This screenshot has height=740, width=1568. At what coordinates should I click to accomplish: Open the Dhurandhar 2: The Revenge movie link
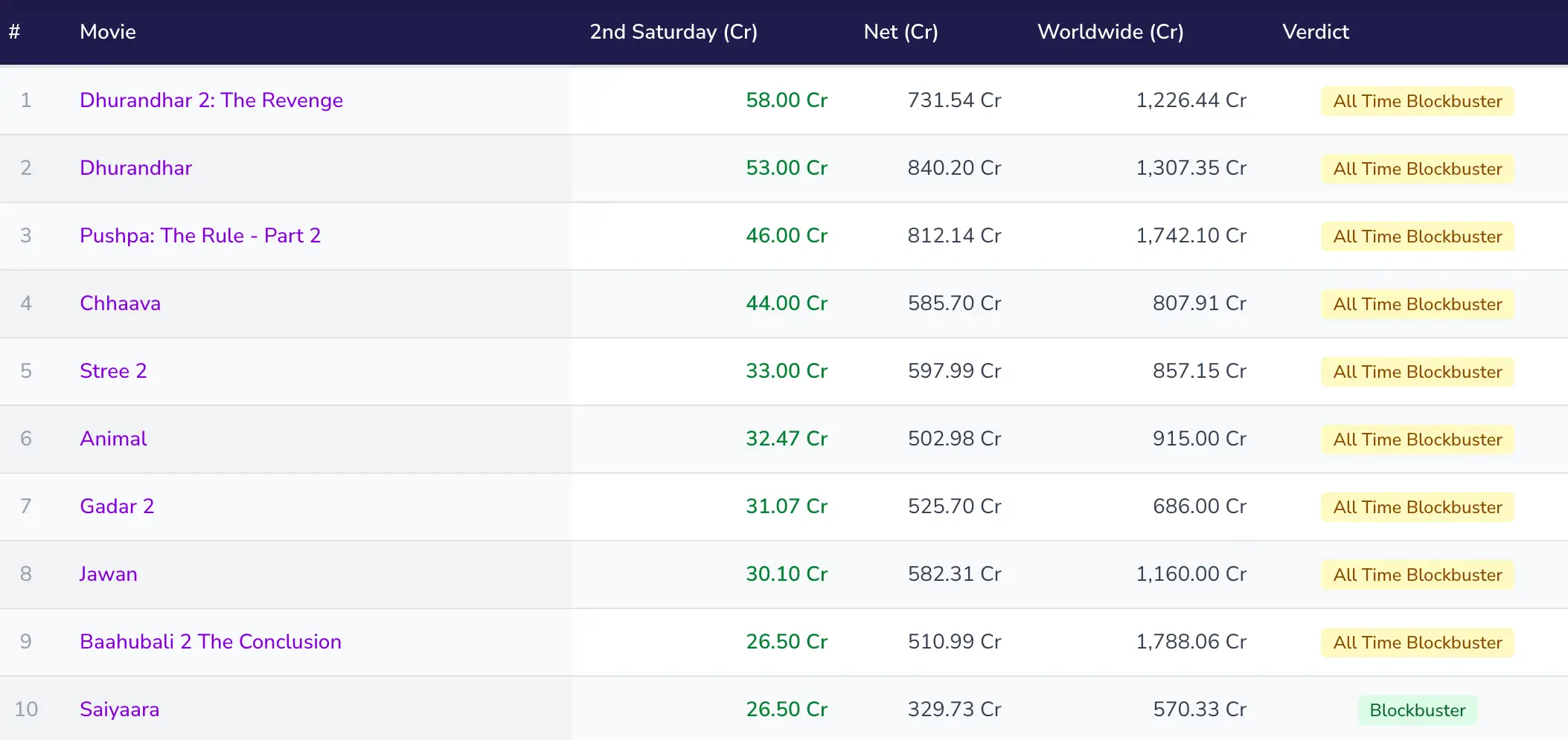211,100
